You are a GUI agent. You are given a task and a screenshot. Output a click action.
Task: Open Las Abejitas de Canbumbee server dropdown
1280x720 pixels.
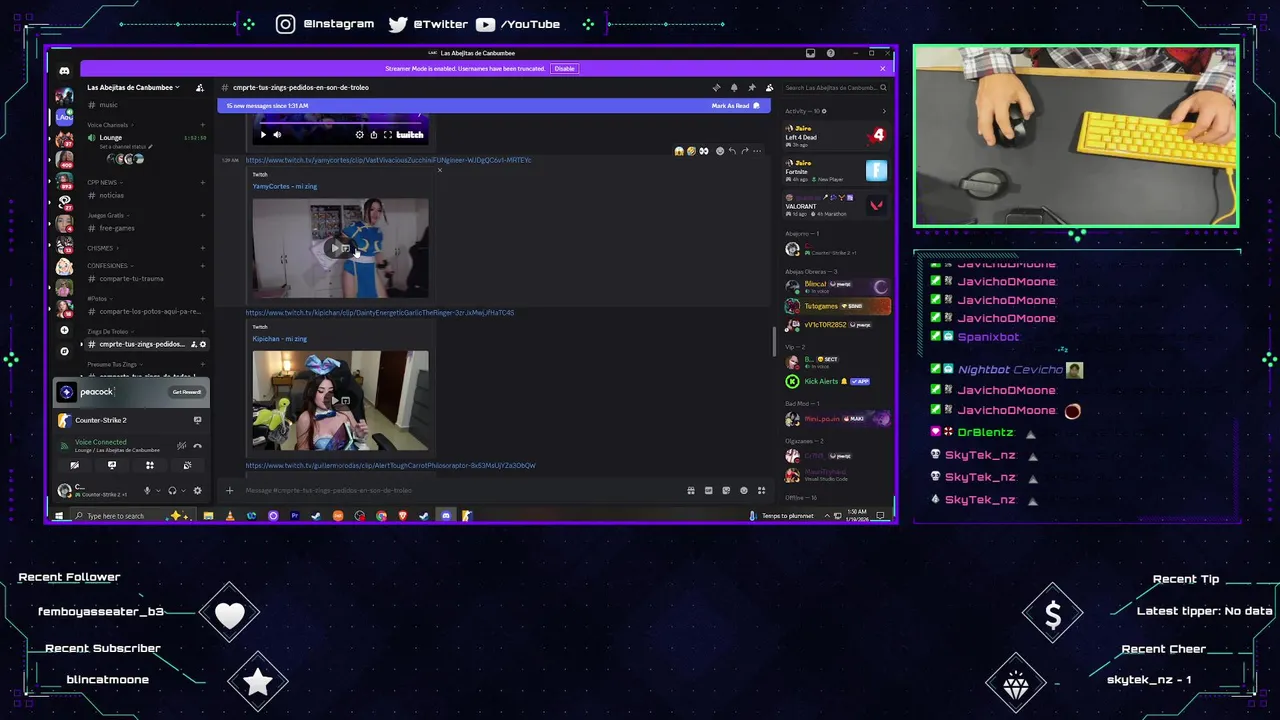click(x=132, y=87)
